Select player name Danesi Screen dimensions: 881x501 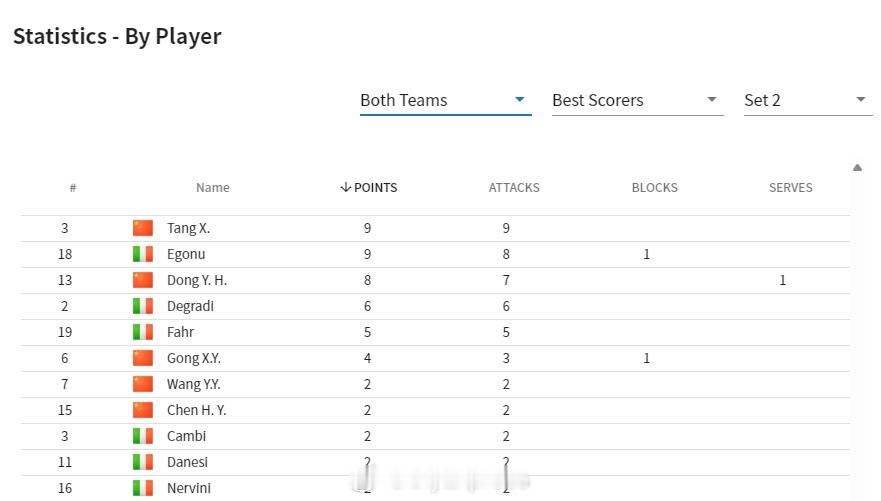pos(187,462)
